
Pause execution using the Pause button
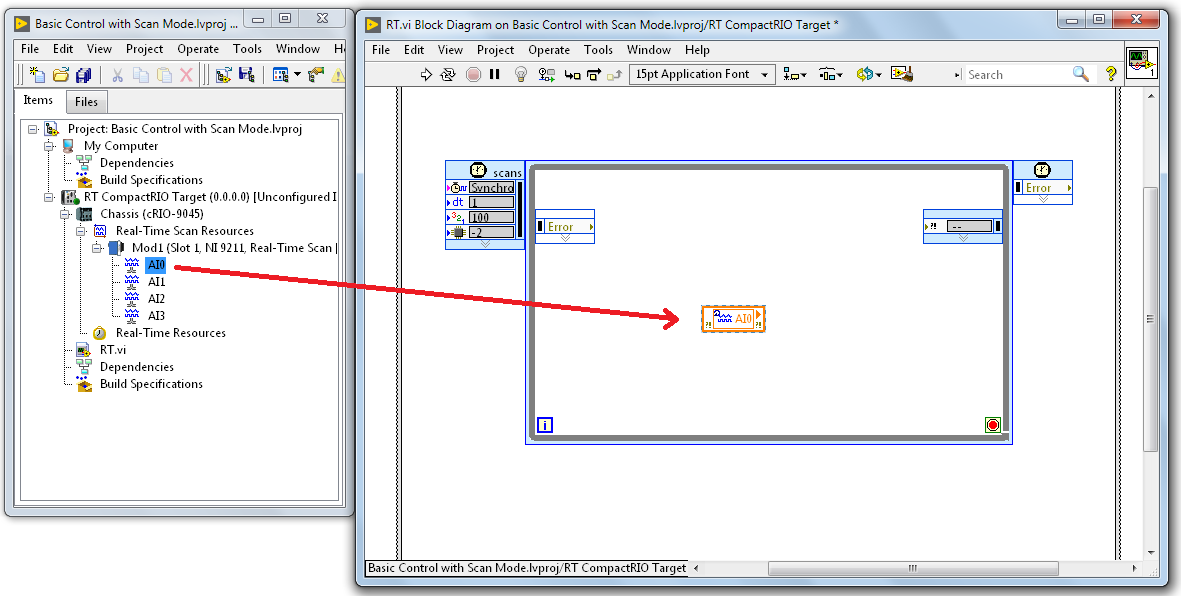[x=495, y=74]
